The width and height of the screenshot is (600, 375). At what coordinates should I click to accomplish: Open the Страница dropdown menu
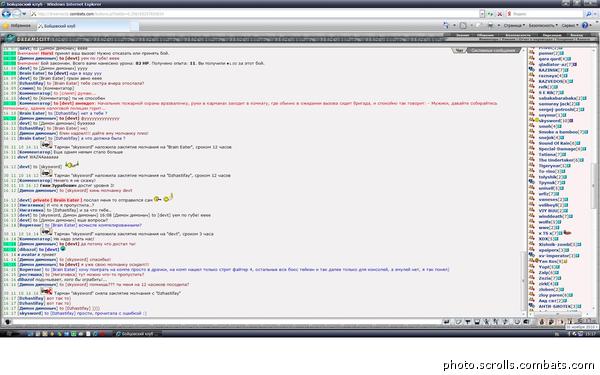[514, 26]
